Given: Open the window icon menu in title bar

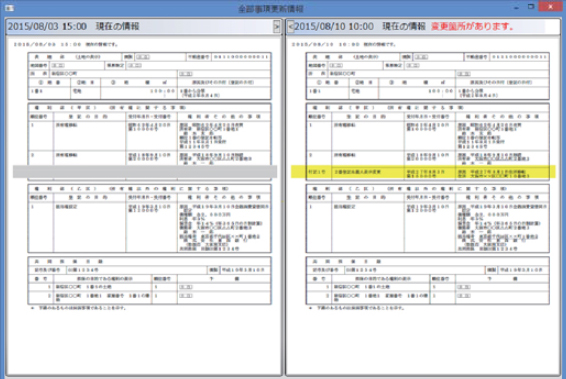Looking at the screenshot, I should pos(10,8).
